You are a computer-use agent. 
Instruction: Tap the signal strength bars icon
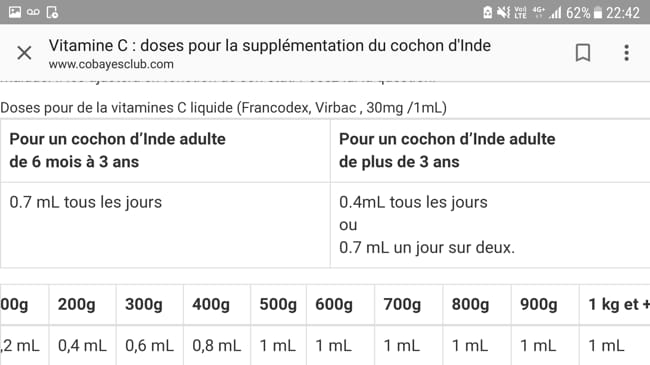[x=555, y=13]
